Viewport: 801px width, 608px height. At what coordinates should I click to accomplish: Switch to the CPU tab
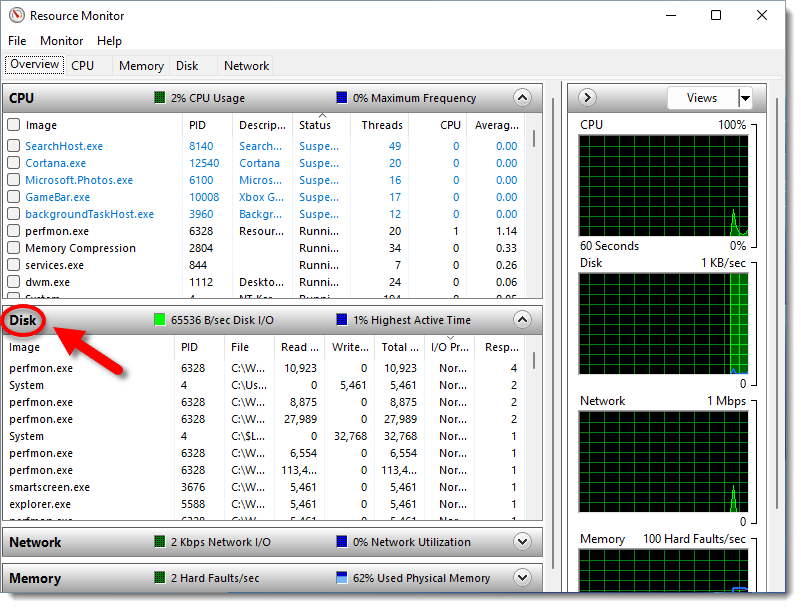pos(83,65)
